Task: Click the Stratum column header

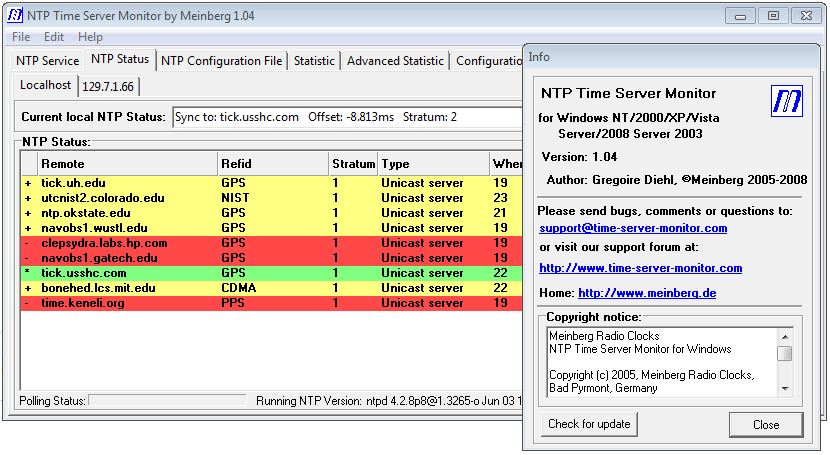Action: [353, 163]
